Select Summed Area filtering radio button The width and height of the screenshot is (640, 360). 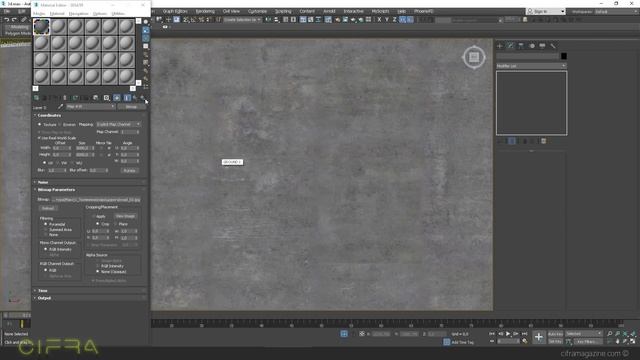pos(45,229)
